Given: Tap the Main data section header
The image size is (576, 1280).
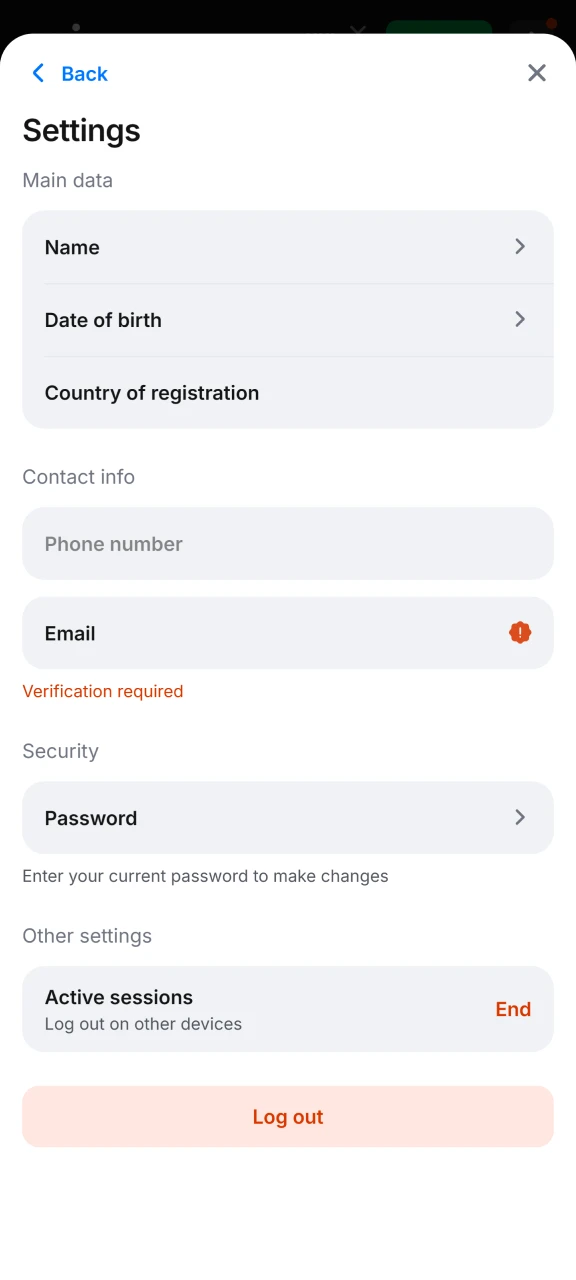Looking at the screenshot, I should pos(67,180).
